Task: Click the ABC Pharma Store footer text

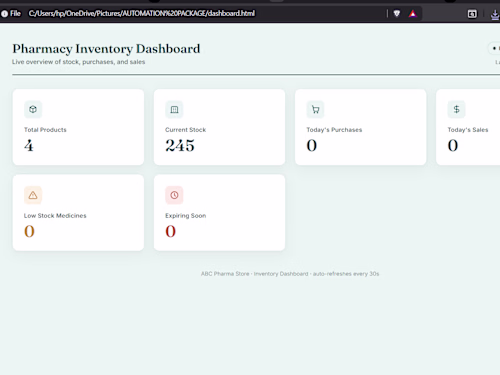Action: [290, 274]
